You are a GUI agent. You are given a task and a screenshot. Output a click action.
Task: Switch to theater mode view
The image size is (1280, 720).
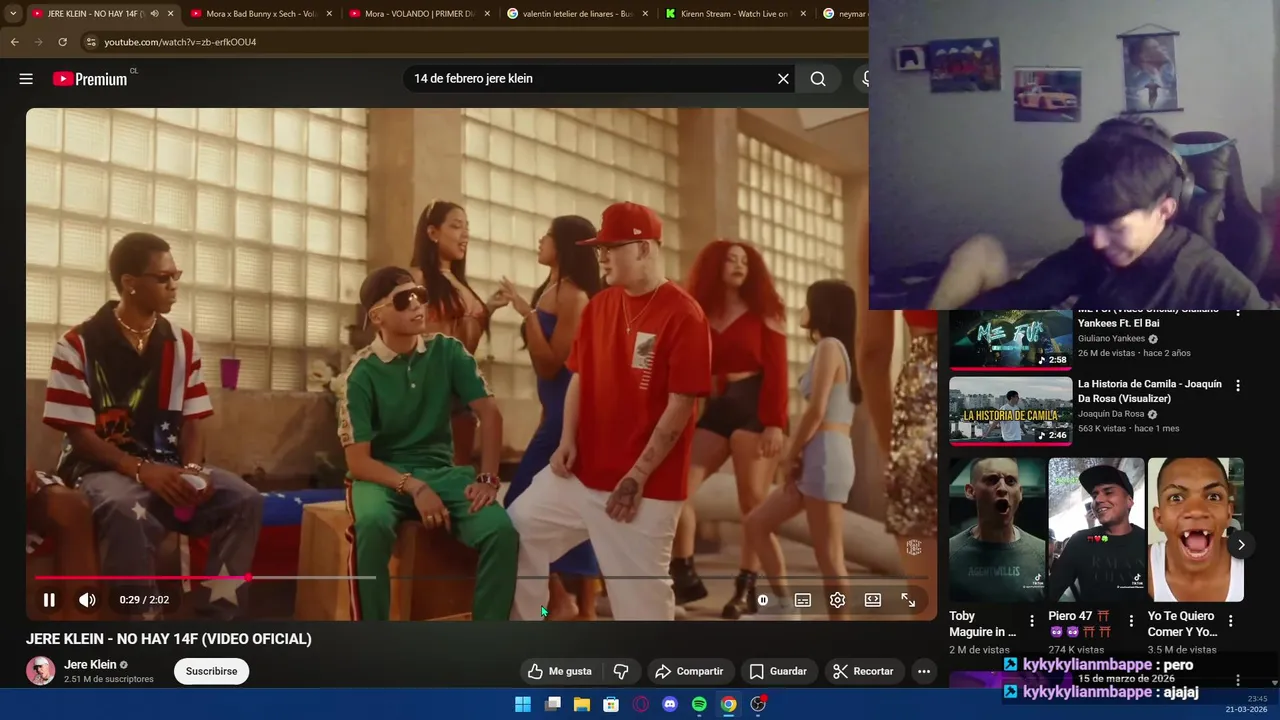(x=873, y=600)
